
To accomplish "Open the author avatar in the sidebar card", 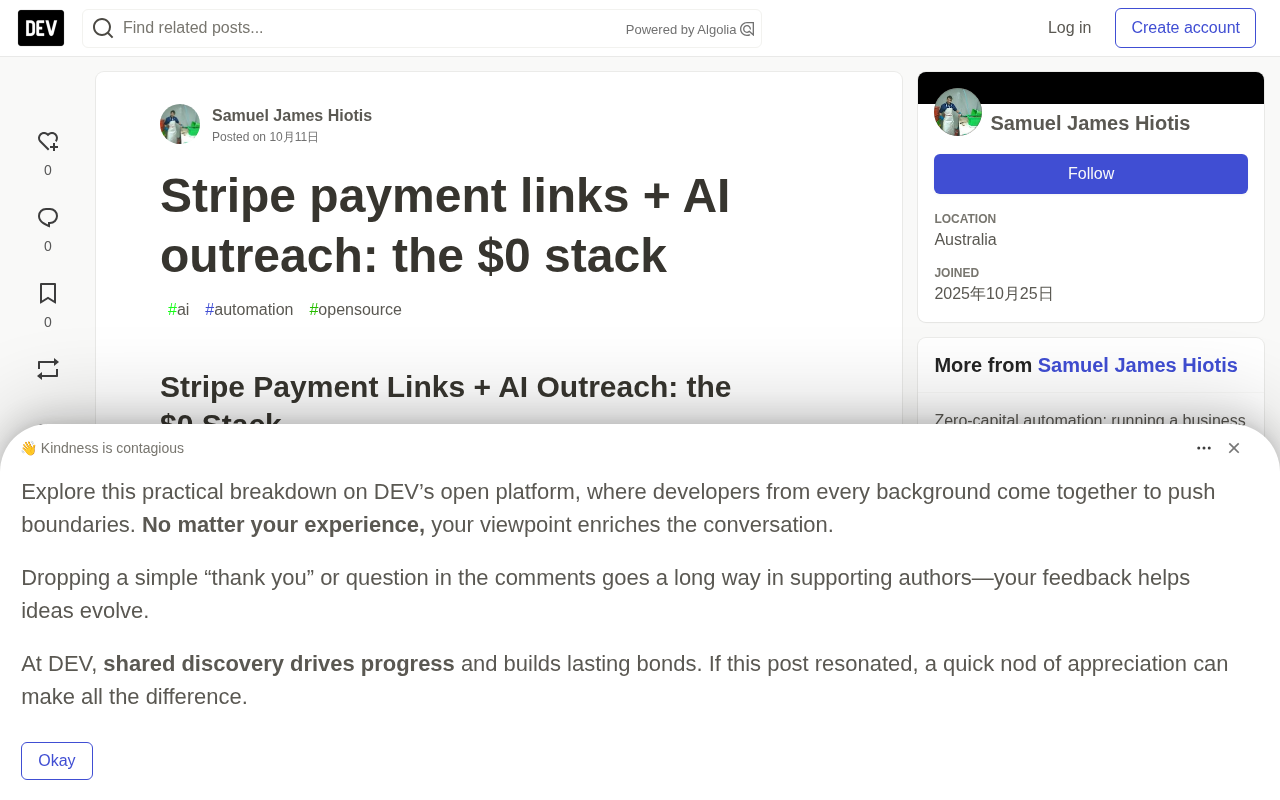I will (958, 112).
